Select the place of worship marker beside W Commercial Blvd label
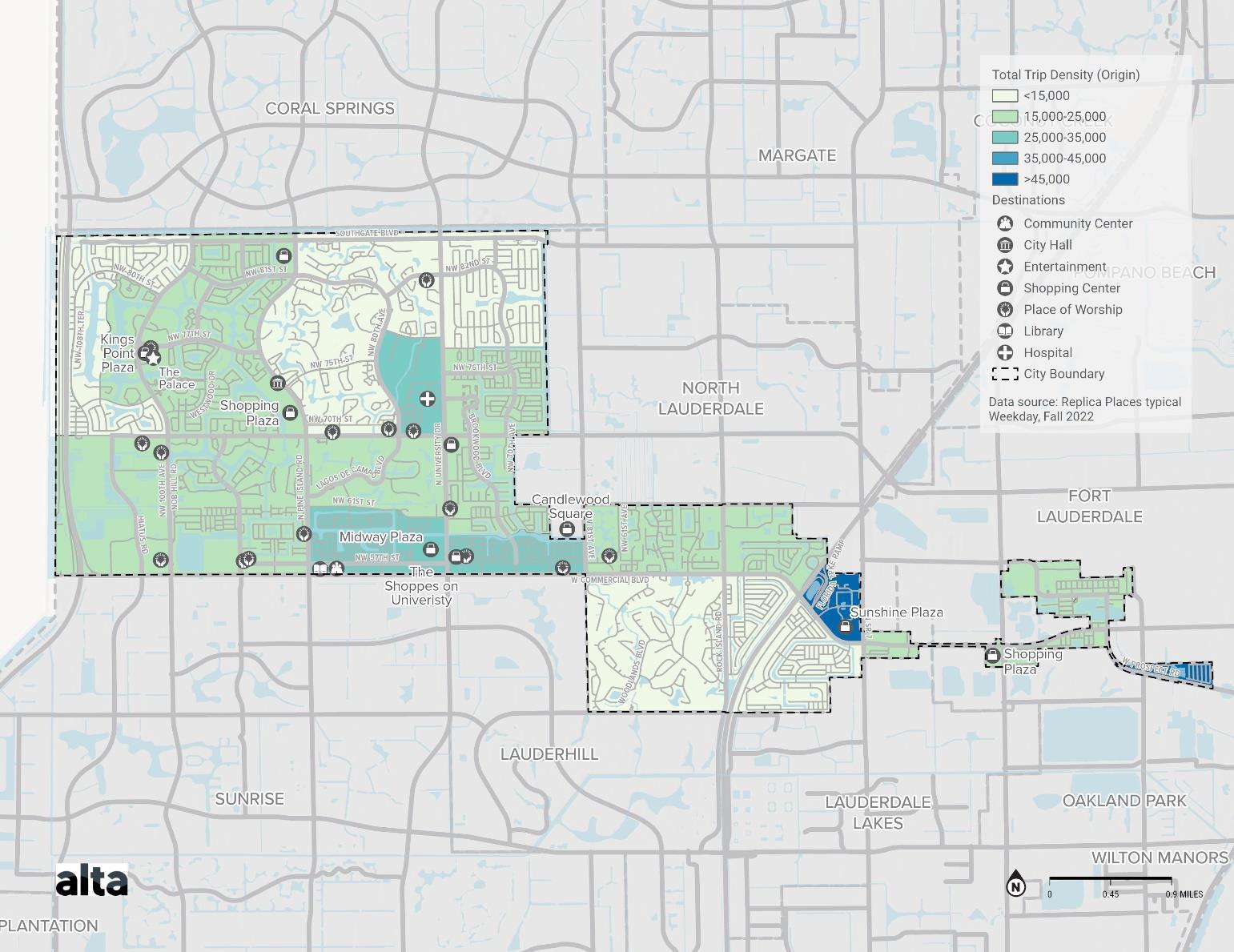The image size is (1234, 952). tap(563, 568)
